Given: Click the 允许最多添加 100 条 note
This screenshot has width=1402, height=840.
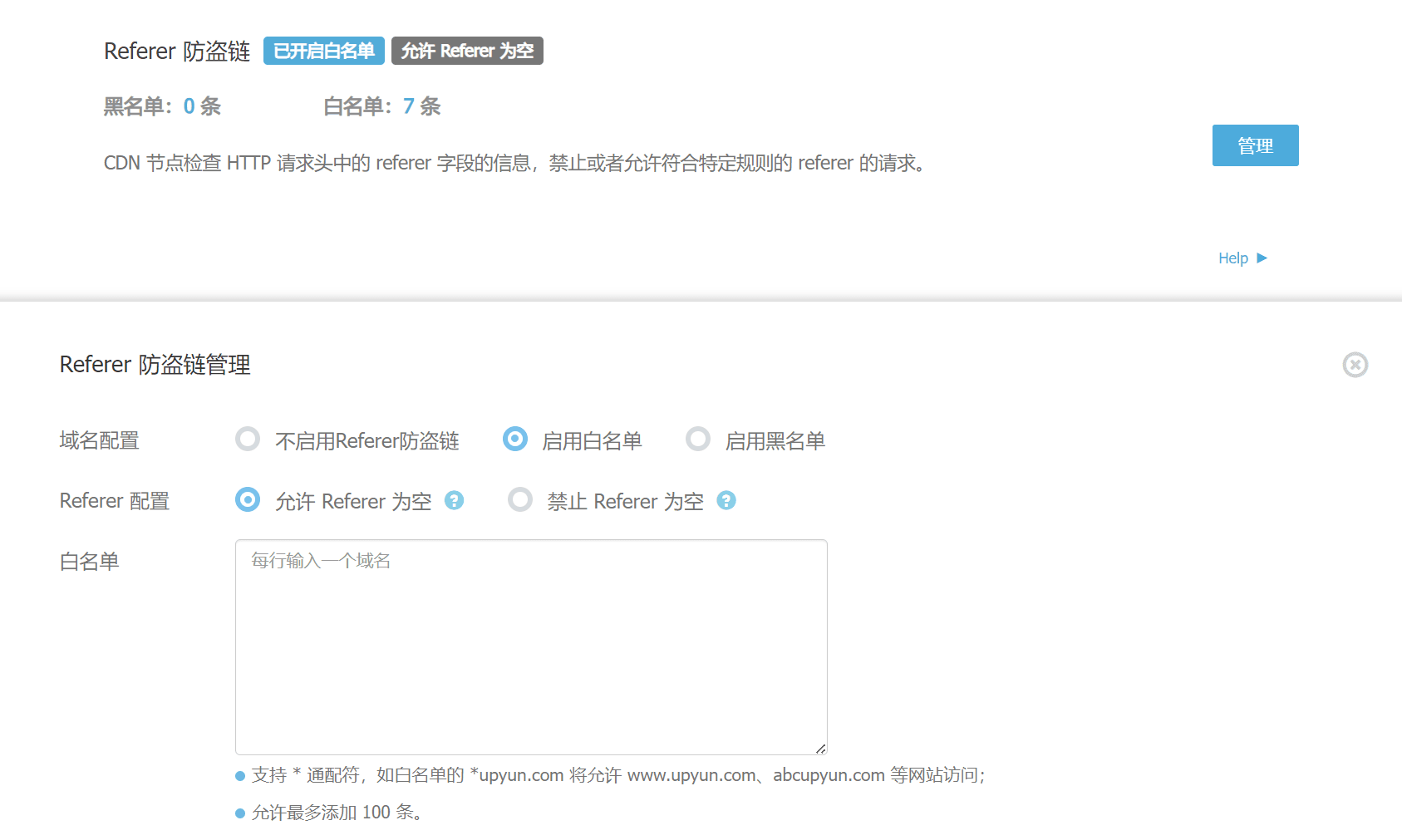Looking at the screenshot, I should tap(337, 813).
